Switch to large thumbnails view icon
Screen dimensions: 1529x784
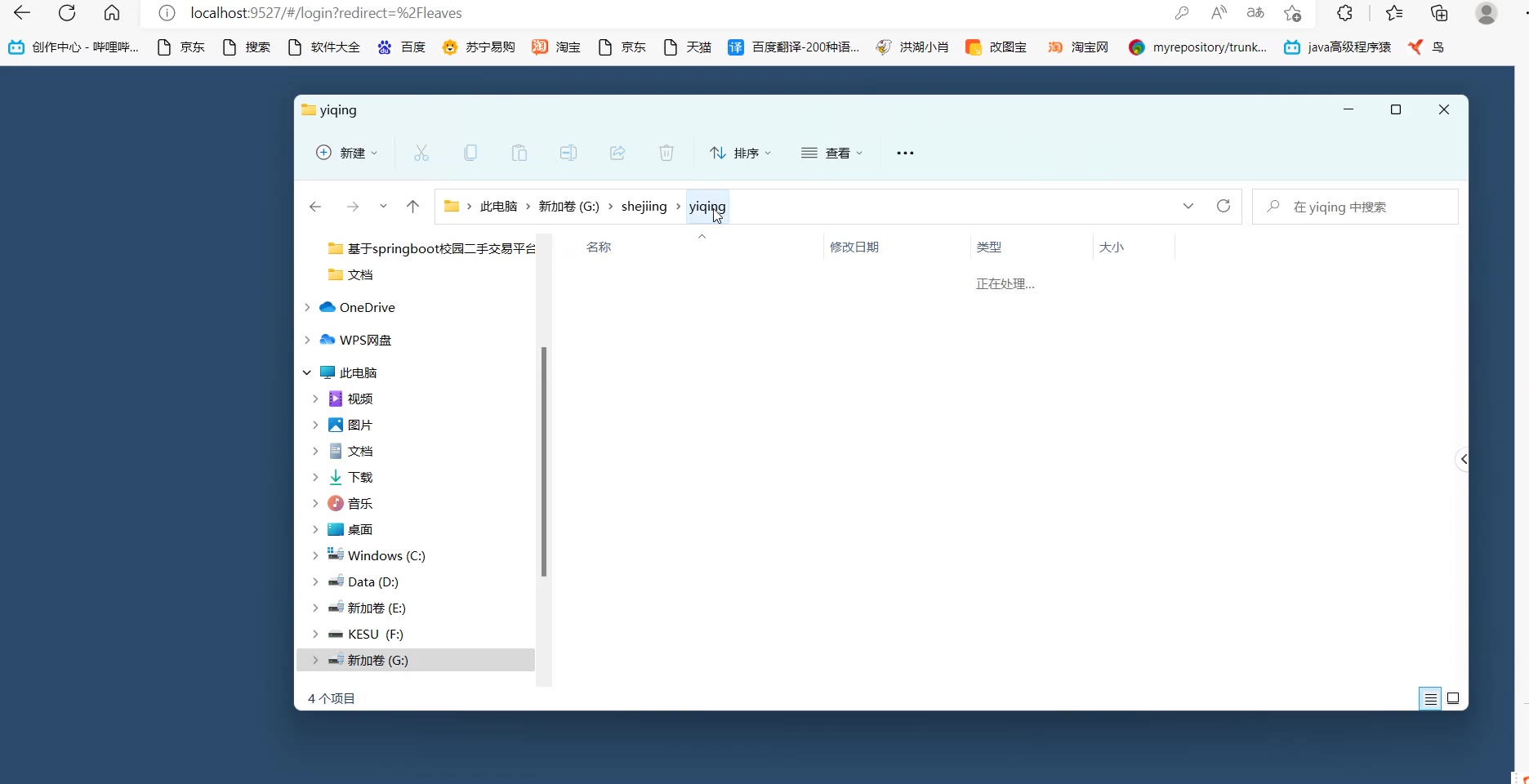pyautogui.click(x=1453, y=698)
